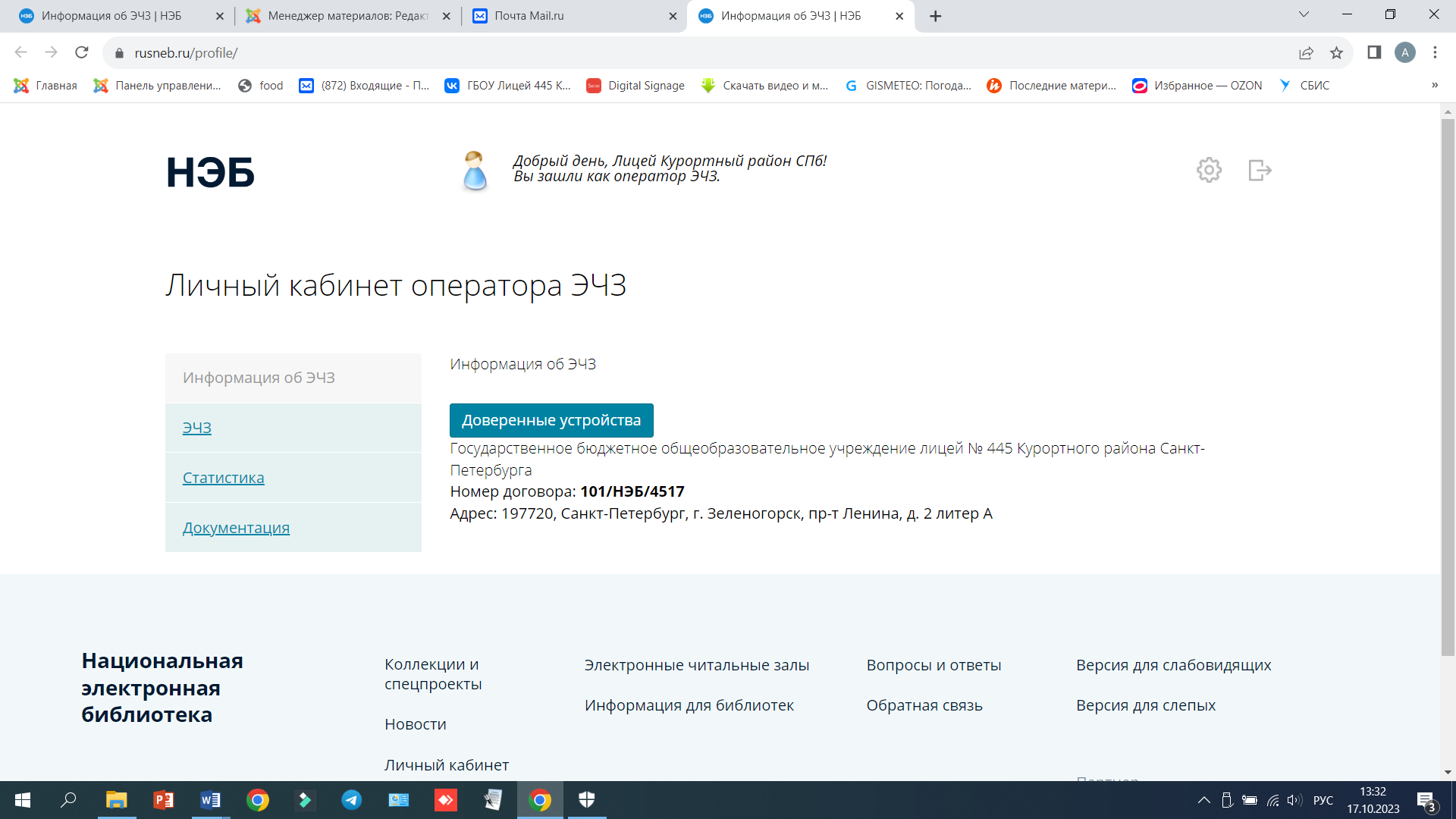This screenshot has height=819, width=1456.
Task: Open Вопросы и ответы footer link
Action: pyautogui.click(x=934, y=665)
